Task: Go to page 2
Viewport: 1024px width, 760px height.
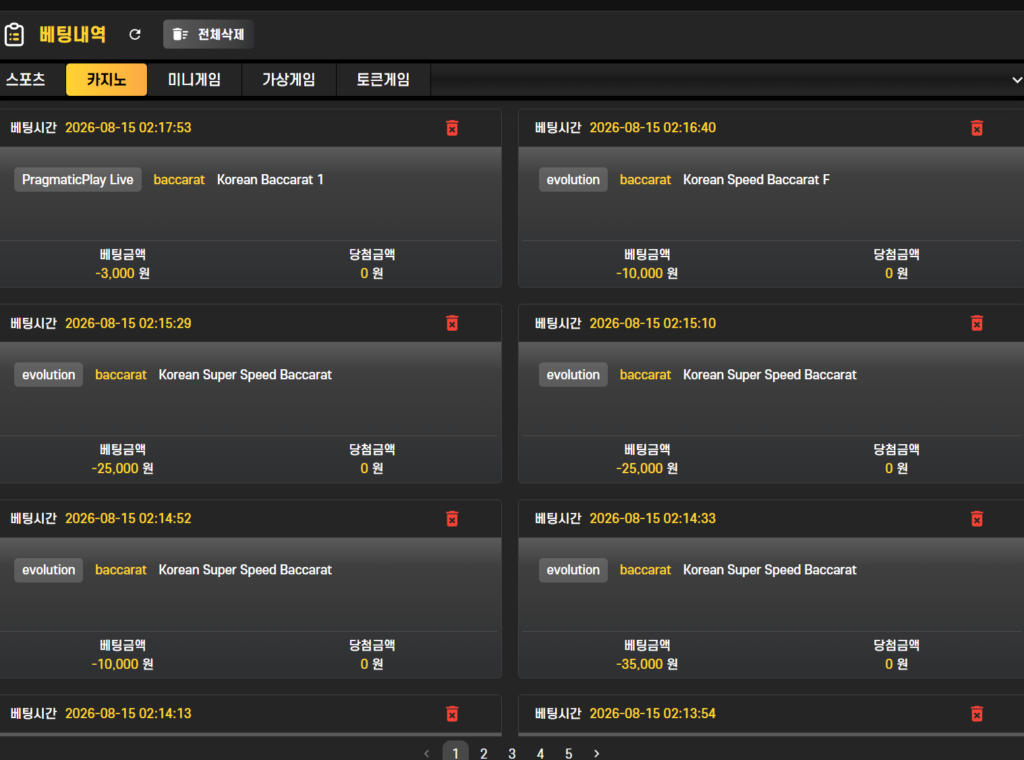Action: click(483, 753)
